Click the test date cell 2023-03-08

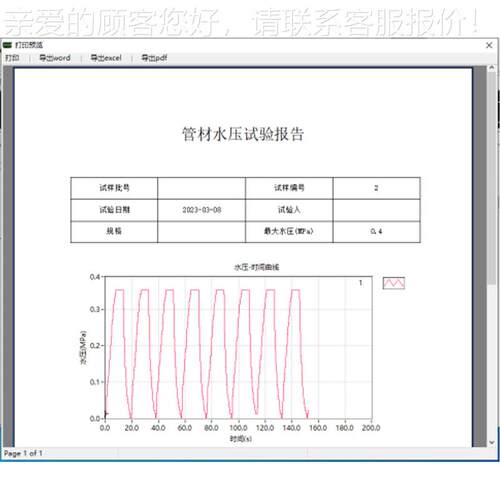pos(202,210)
